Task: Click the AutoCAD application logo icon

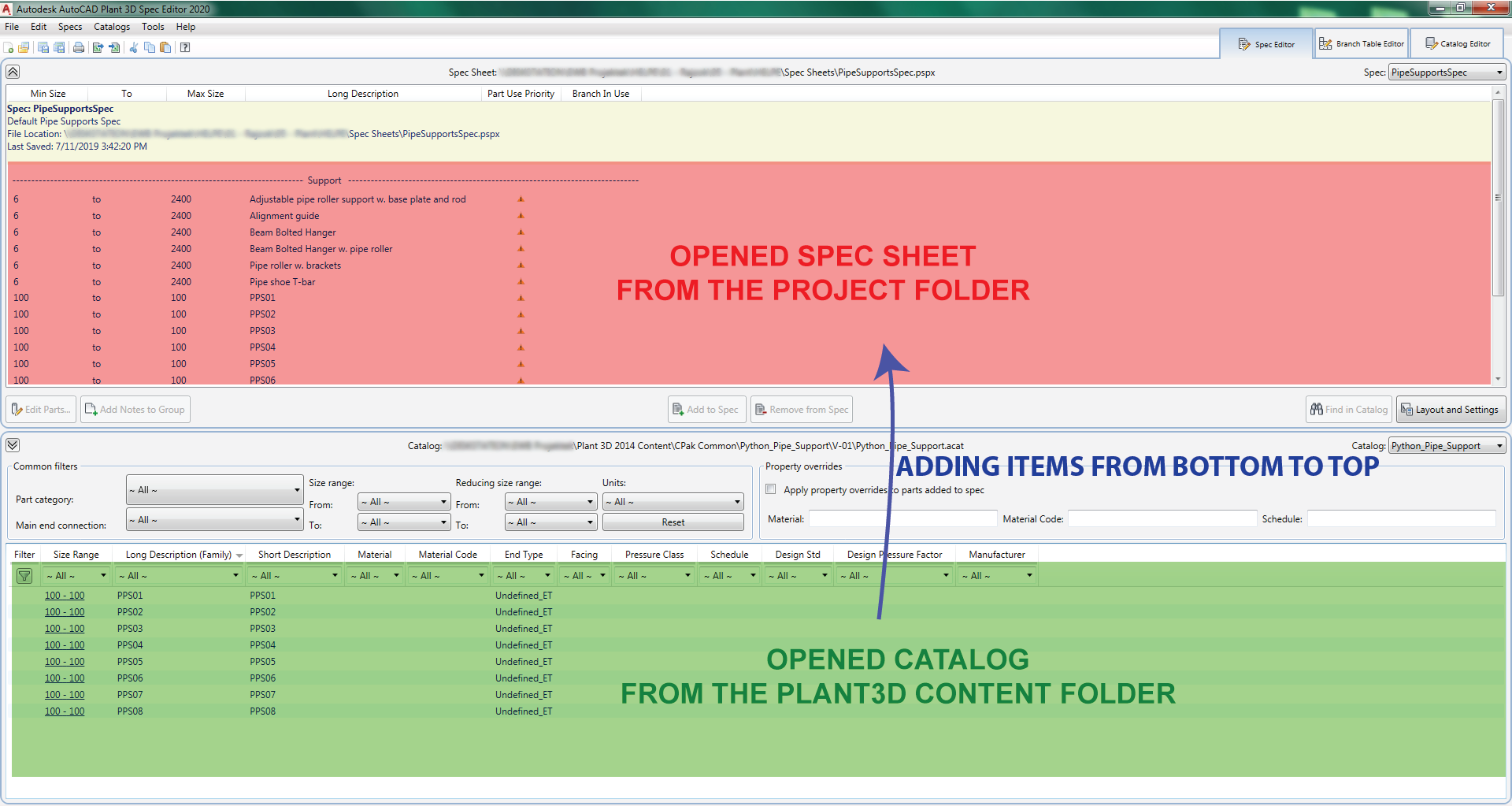Action: 7,9
